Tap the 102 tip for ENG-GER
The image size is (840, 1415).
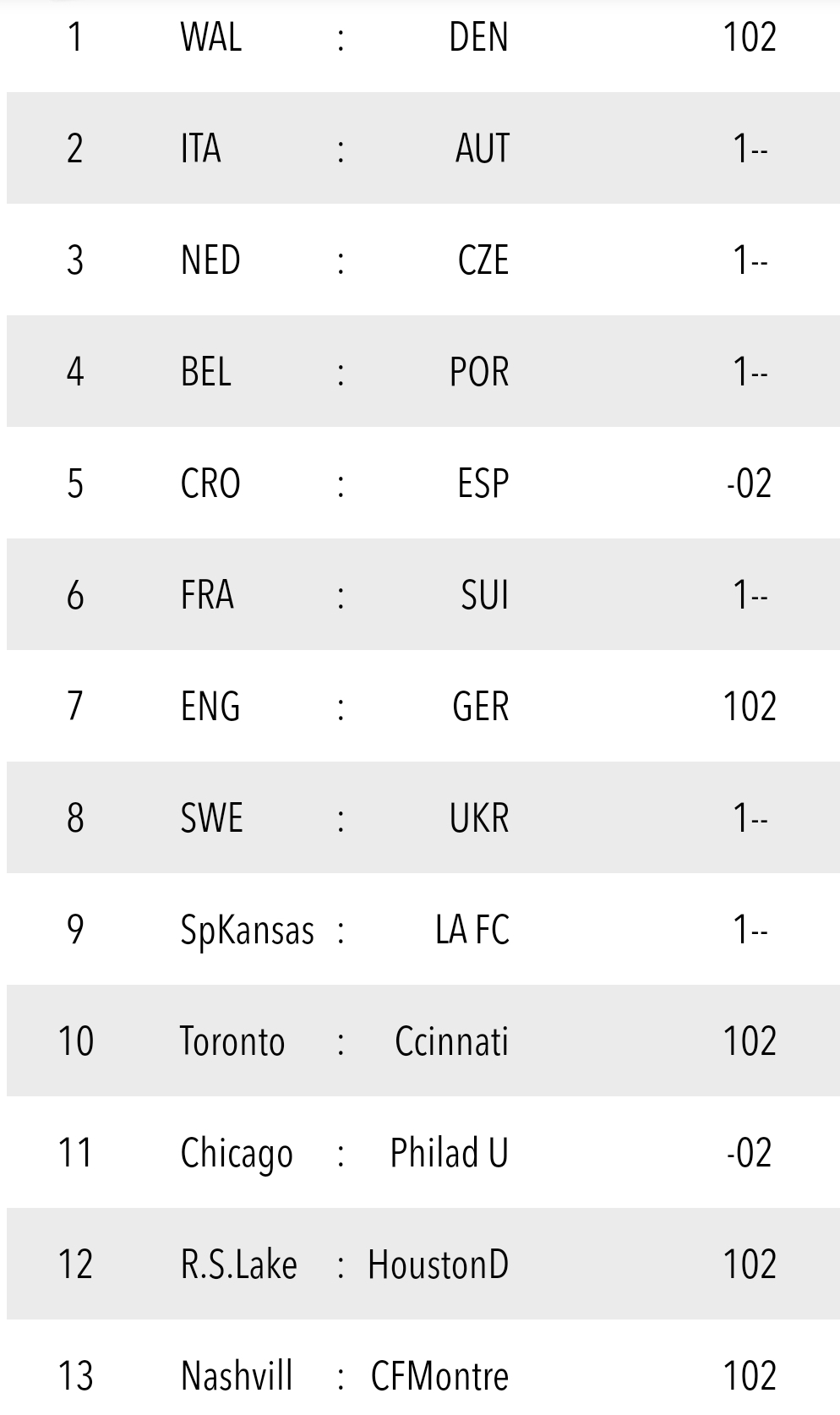(x=750, y=706)
